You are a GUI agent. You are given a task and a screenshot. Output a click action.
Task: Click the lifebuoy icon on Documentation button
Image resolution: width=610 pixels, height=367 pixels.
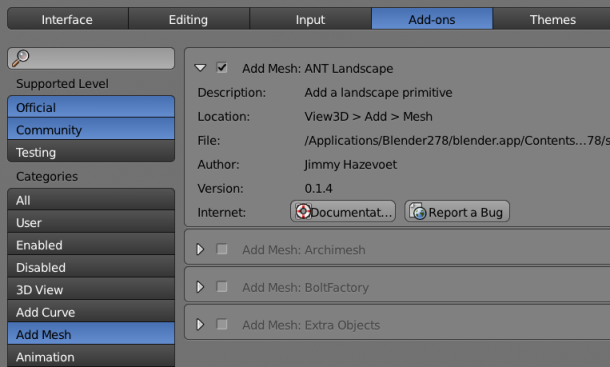pos(303,212)
